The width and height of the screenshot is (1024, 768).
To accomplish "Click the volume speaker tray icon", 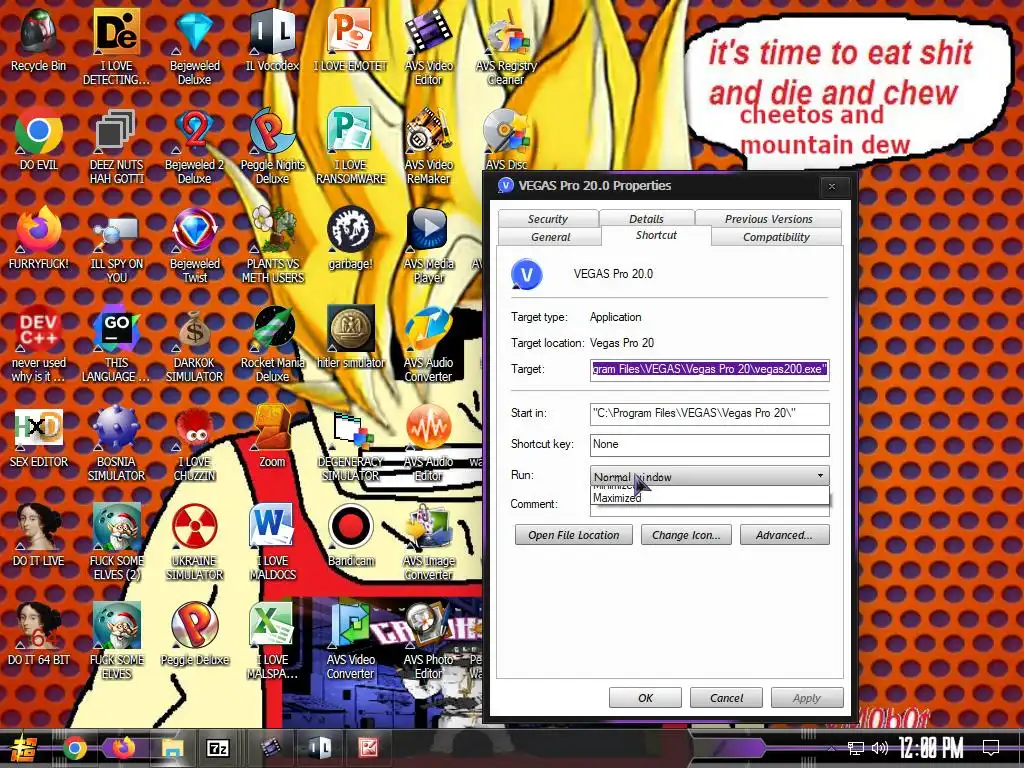I will [x=880, y=748].
